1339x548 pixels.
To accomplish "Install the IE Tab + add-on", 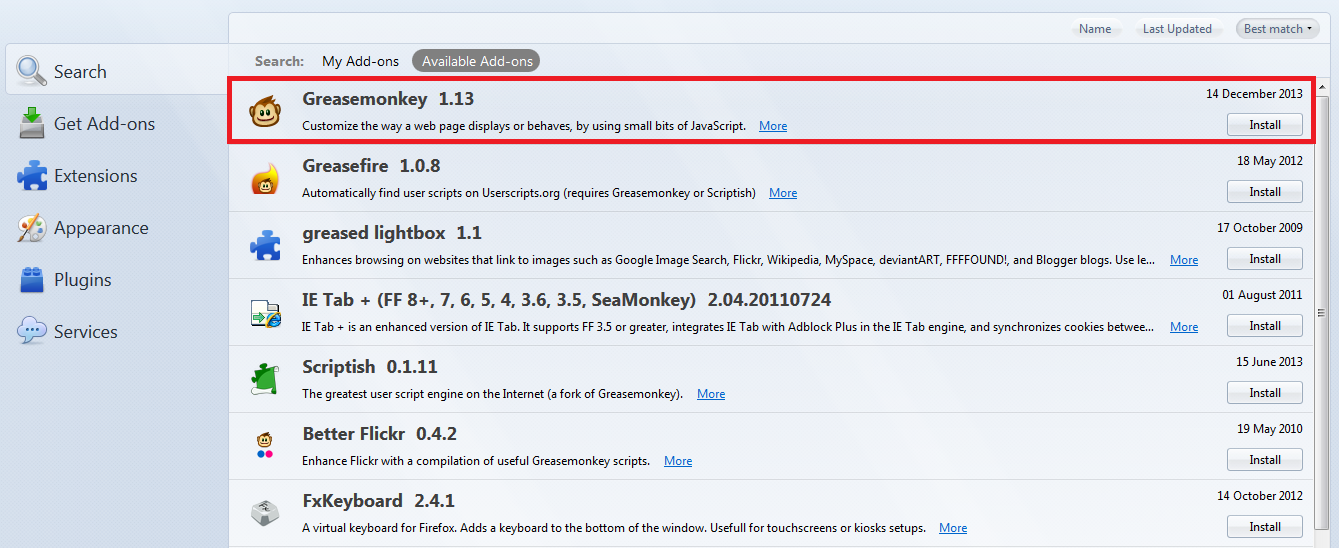I will (1265, 326).
